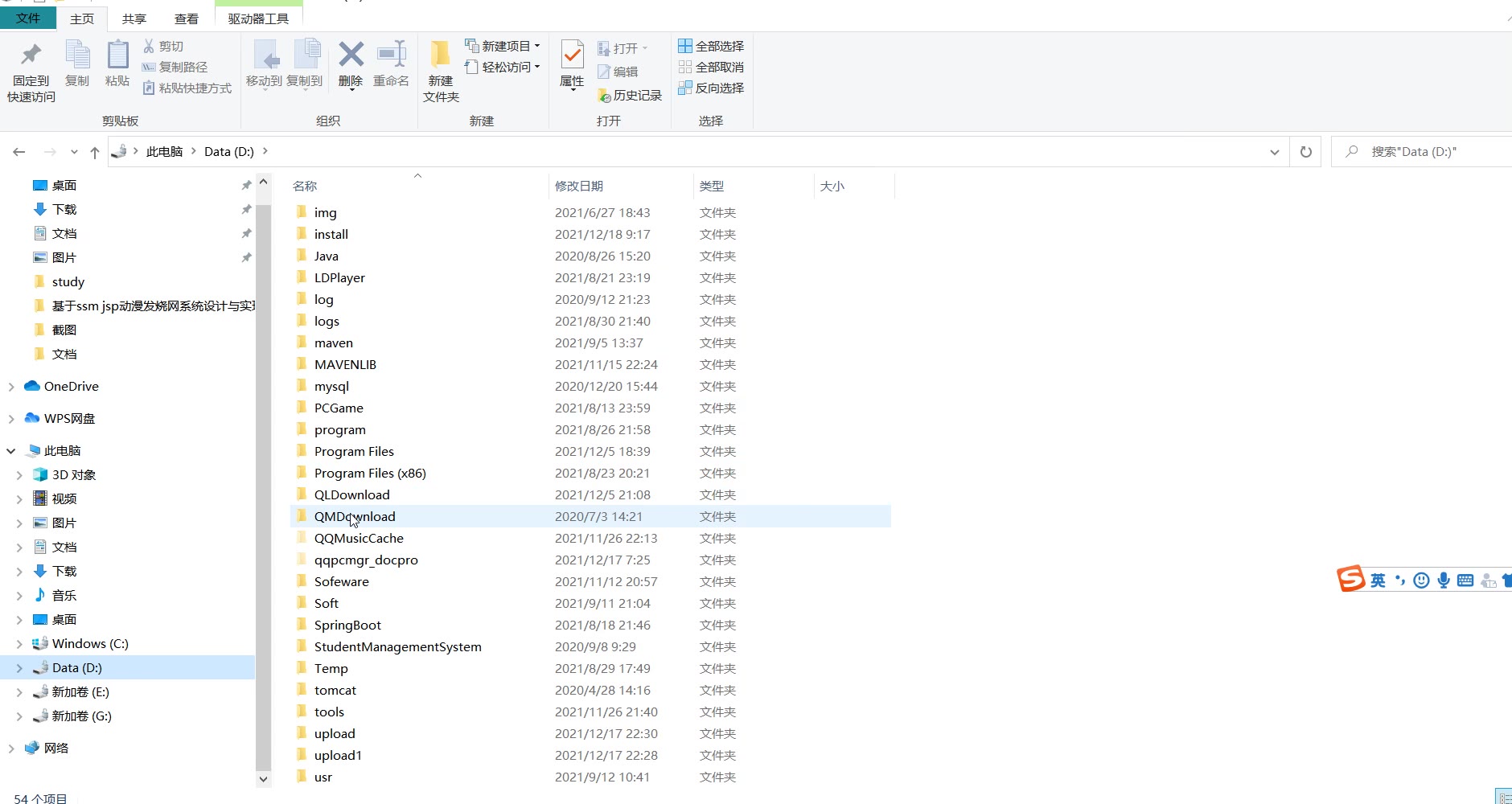
Task: Switch to 驱动器工具 ribbon tab
Action: (258, 18)
